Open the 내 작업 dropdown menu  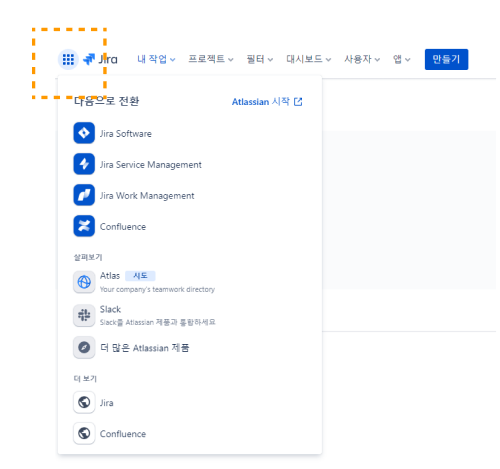[x=156, y=59]
